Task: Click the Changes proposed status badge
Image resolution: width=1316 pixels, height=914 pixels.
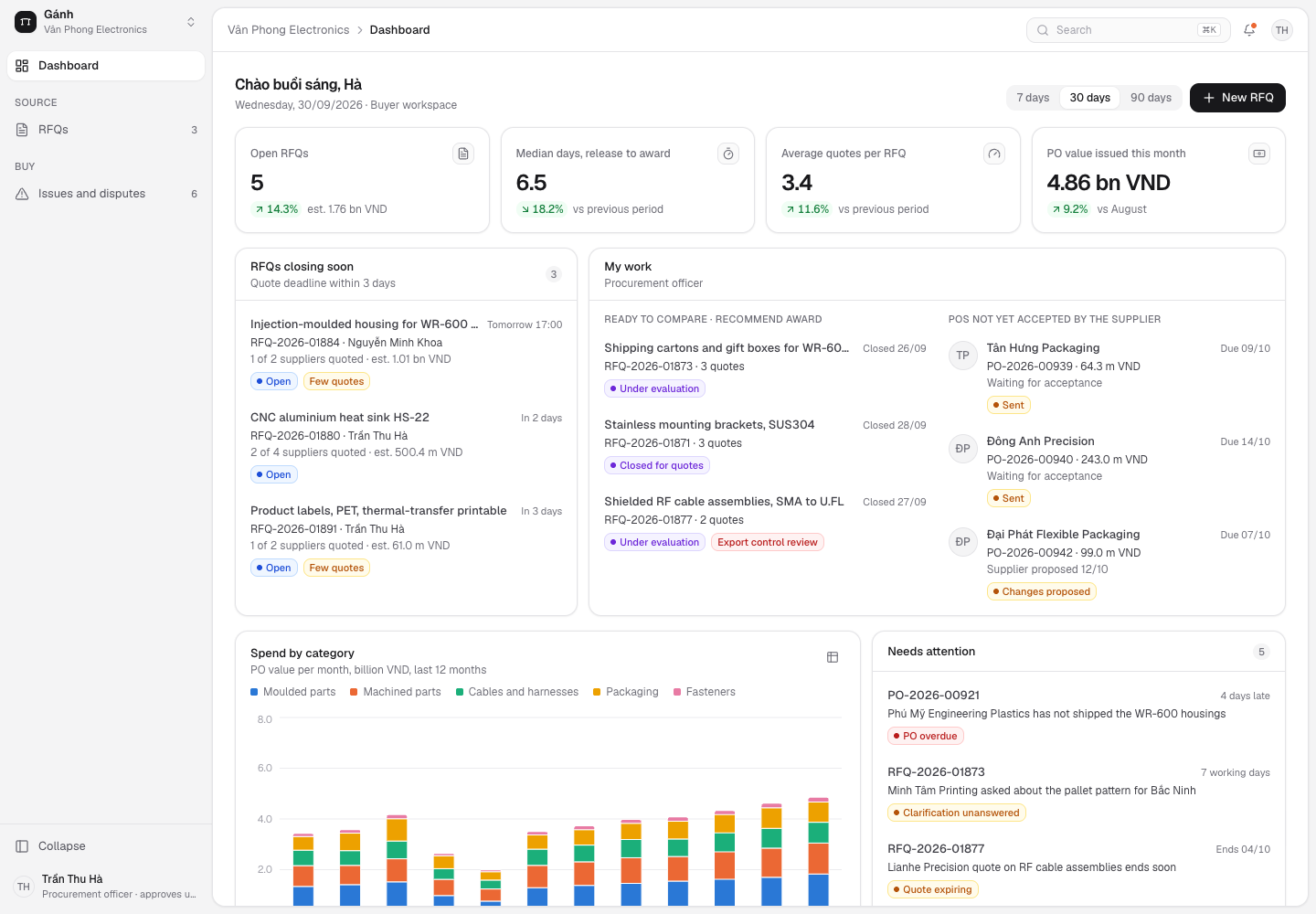Action: [1041, 591]
